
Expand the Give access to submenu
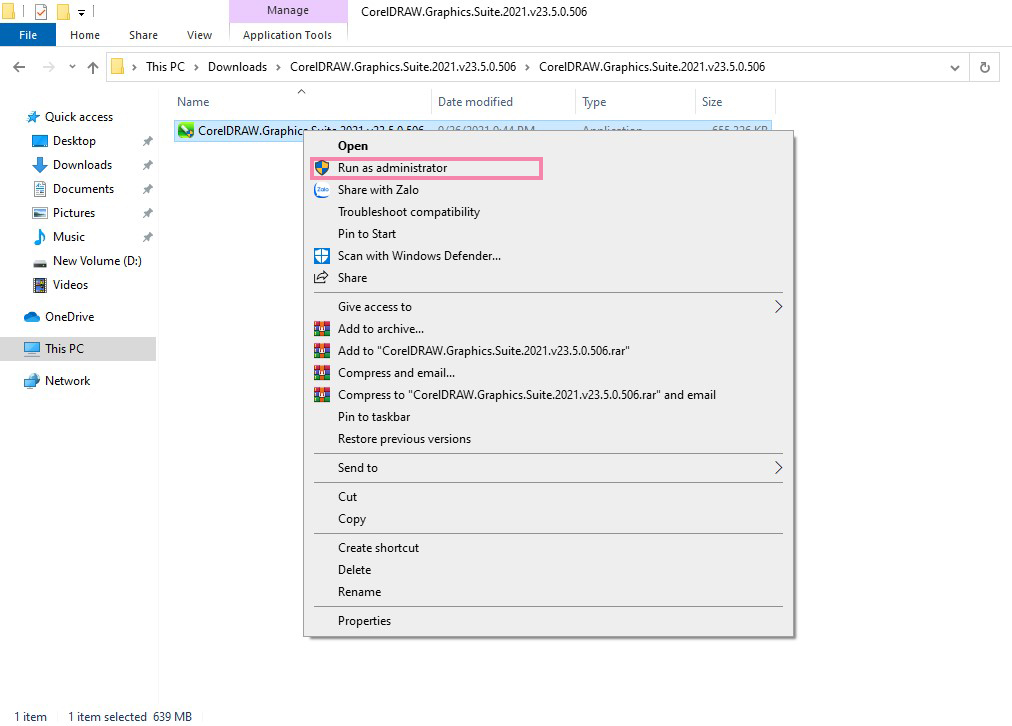coord(547,307)
